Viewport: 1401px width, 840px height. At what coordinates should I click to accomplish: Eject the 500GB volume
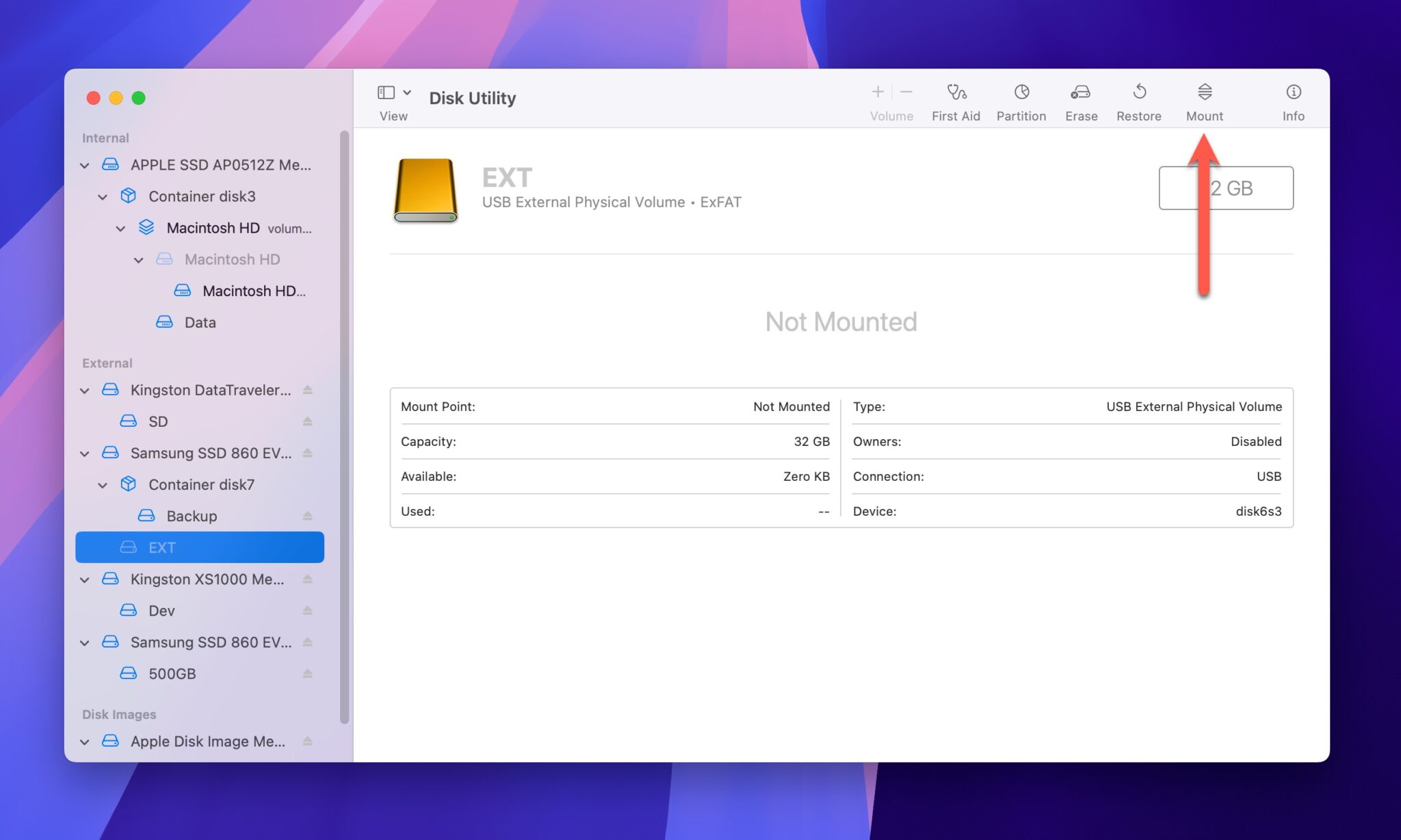tap(308, 674)
